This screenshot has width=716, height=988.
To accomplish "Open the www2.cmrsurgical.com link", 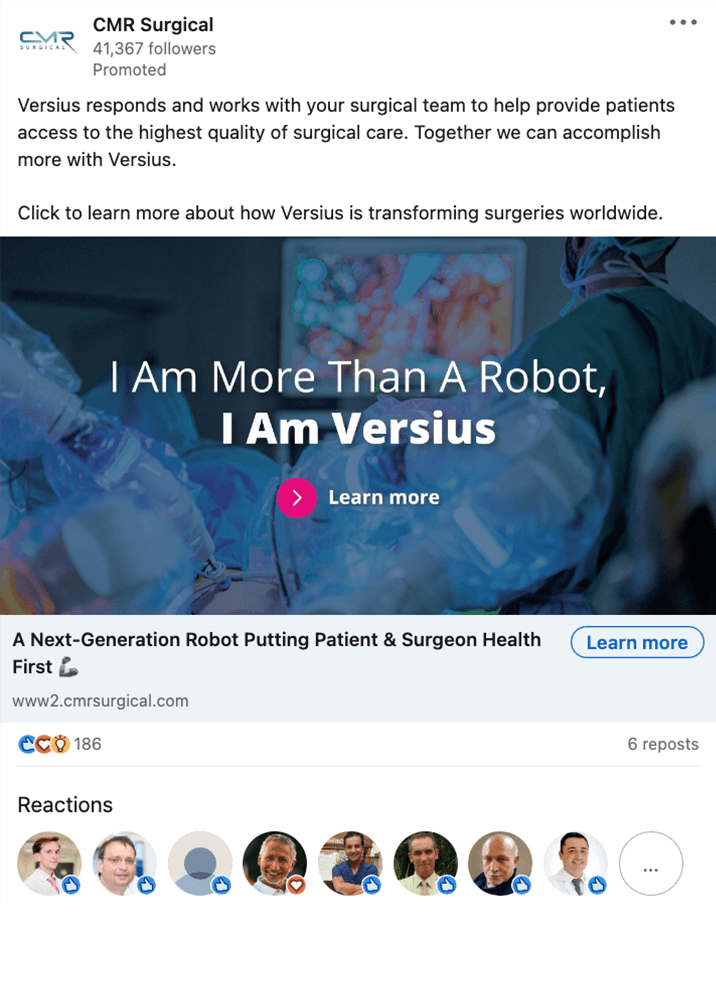I will (100, 701).
